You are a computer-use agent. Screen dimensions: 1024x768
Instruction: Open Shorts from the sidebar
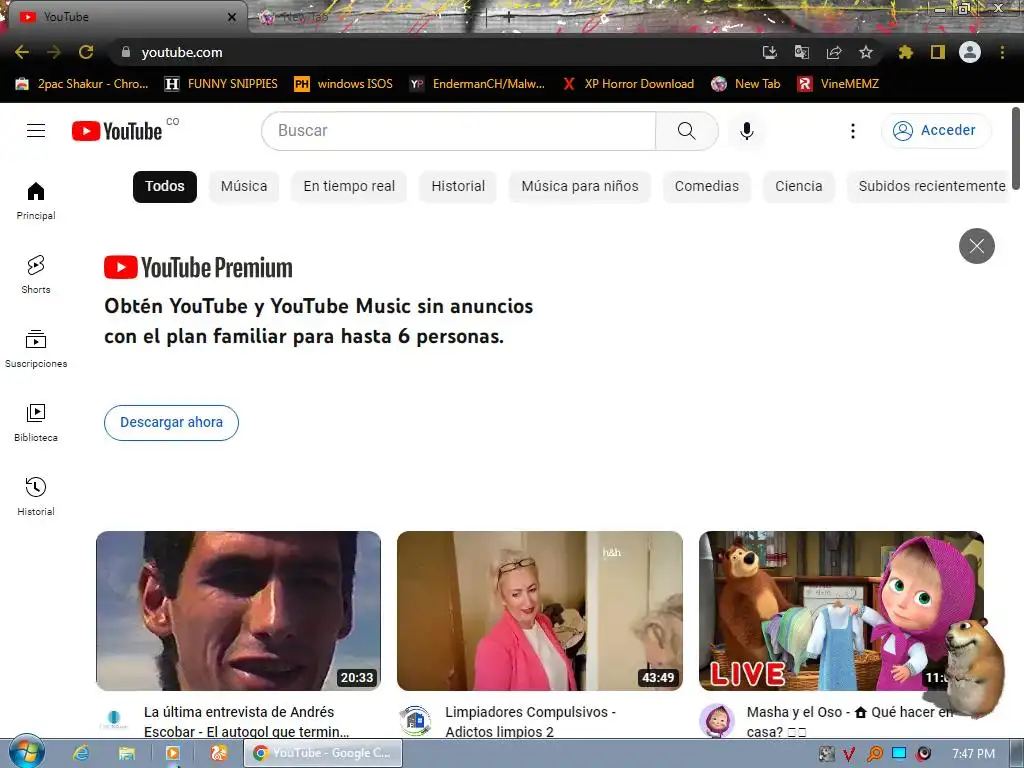point(36,274)
